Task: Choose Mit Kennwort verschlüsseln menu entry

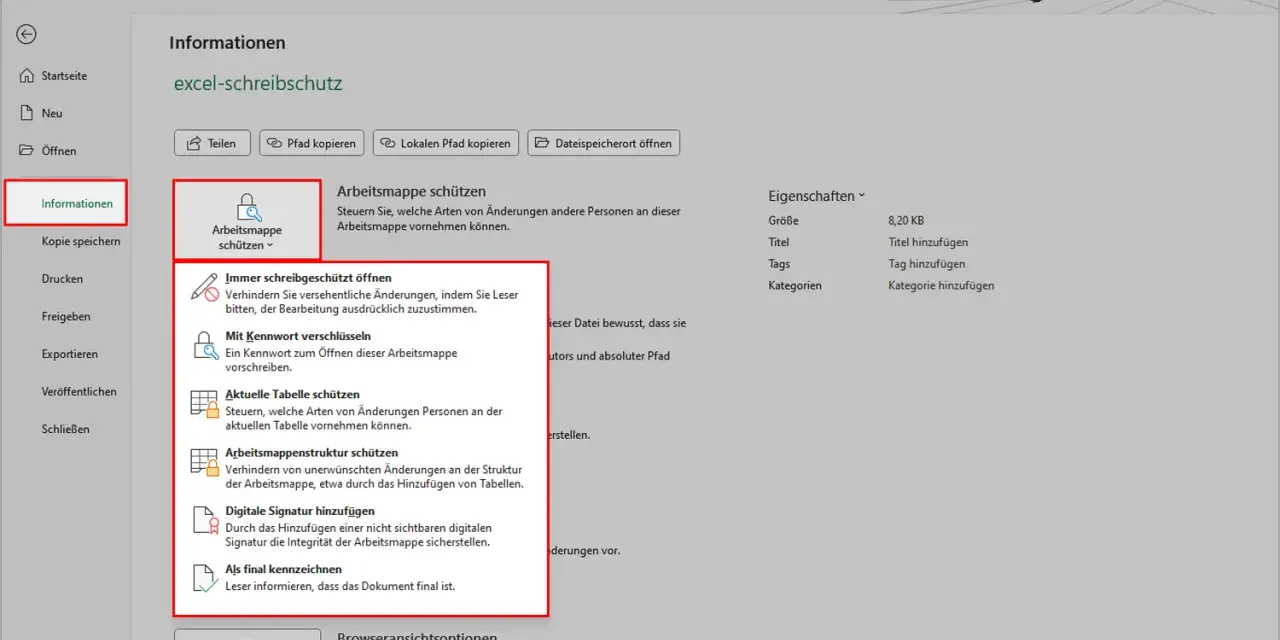Action: [361, 351]
